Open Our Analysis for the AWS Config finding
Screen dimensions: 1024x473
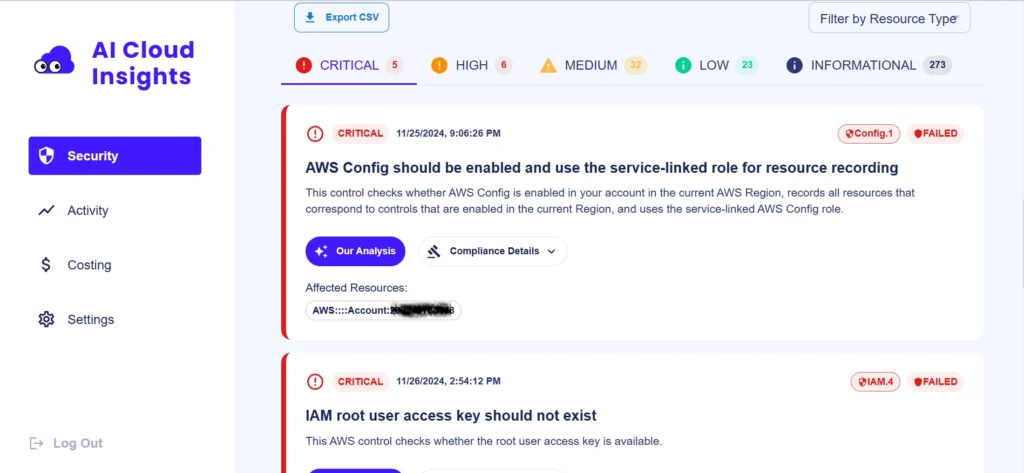[x=355, y=251]
